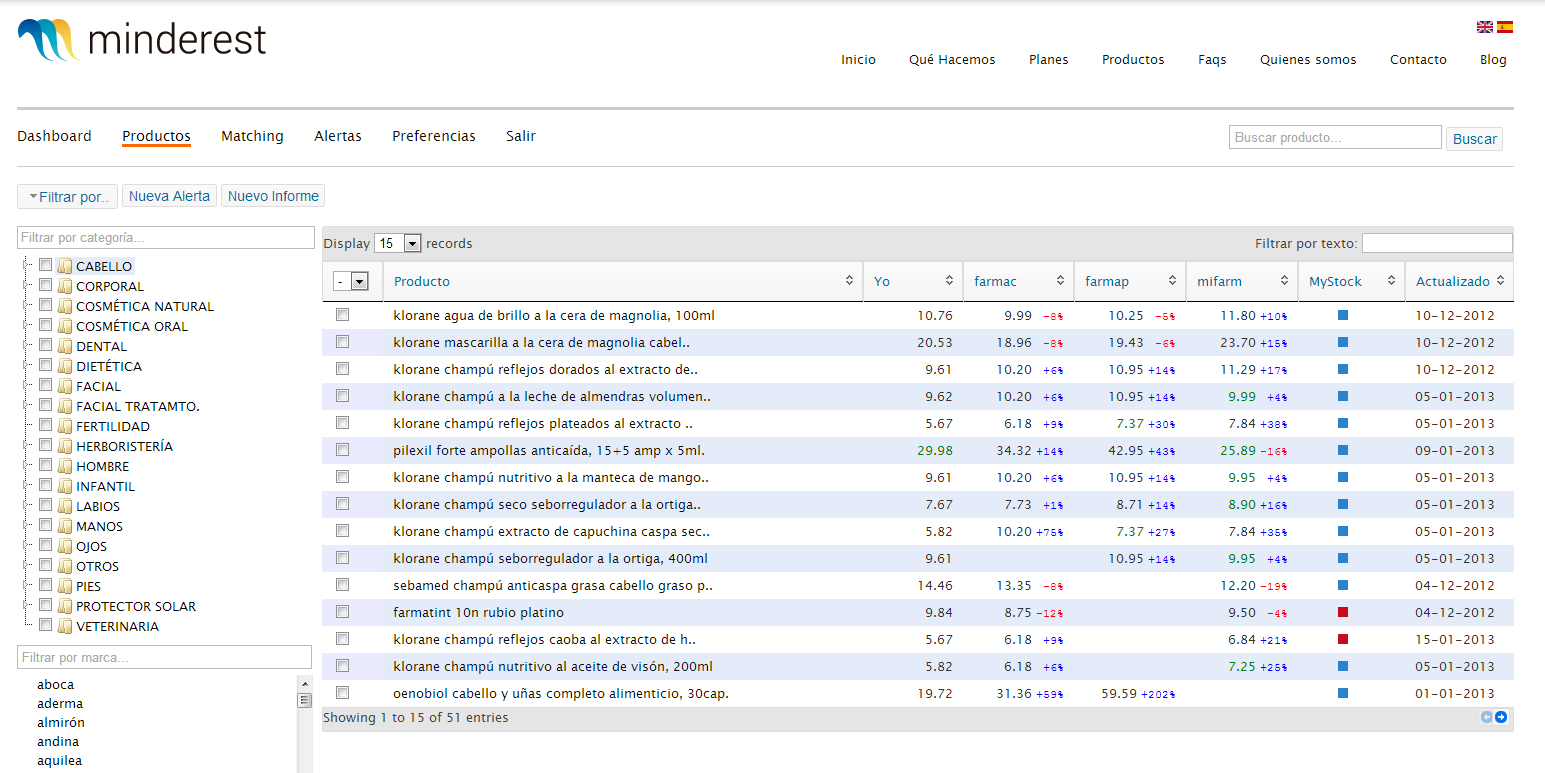Select brand aboca in brand list

click(56, 685)
